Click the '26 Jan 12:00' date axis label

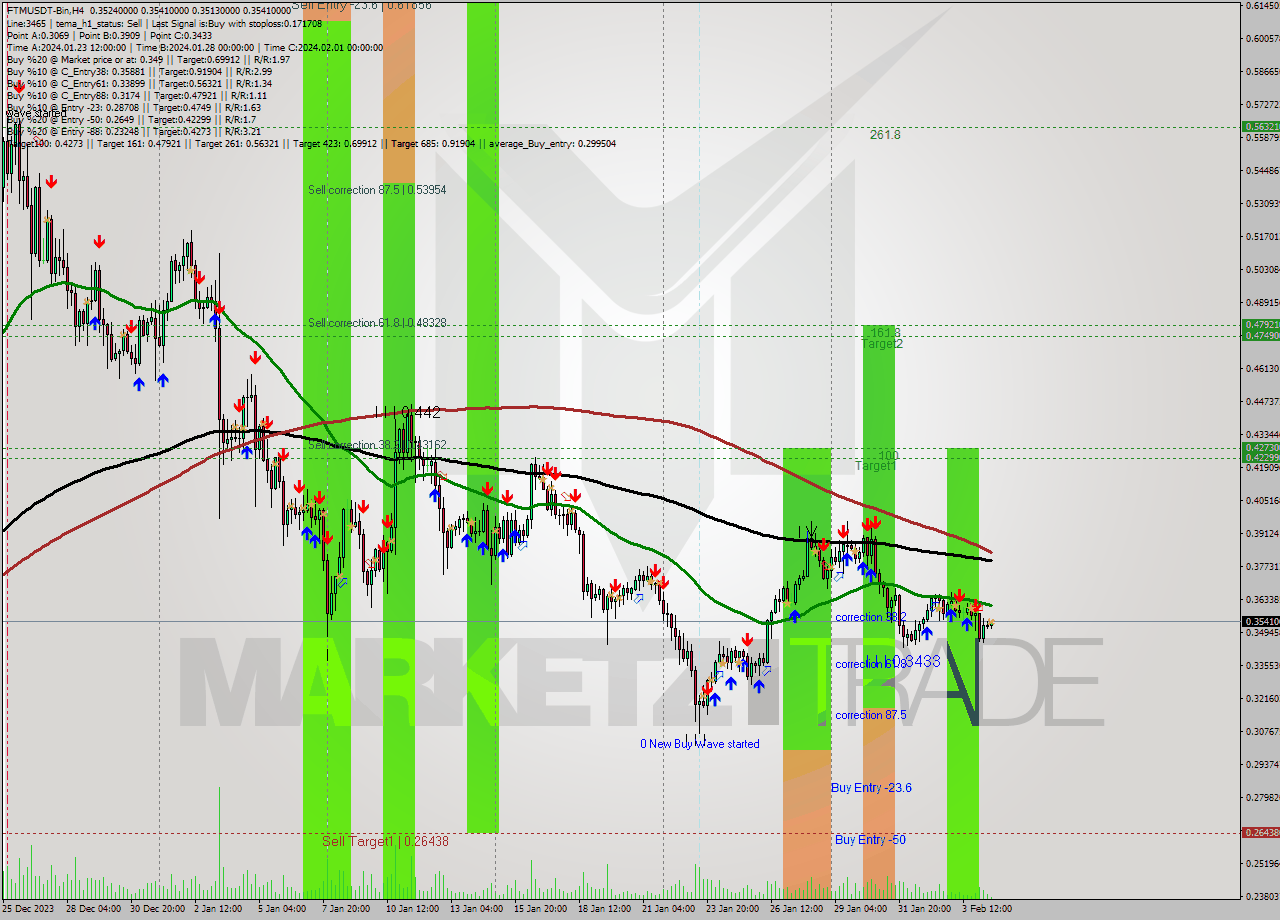click(x=796, y=909)
